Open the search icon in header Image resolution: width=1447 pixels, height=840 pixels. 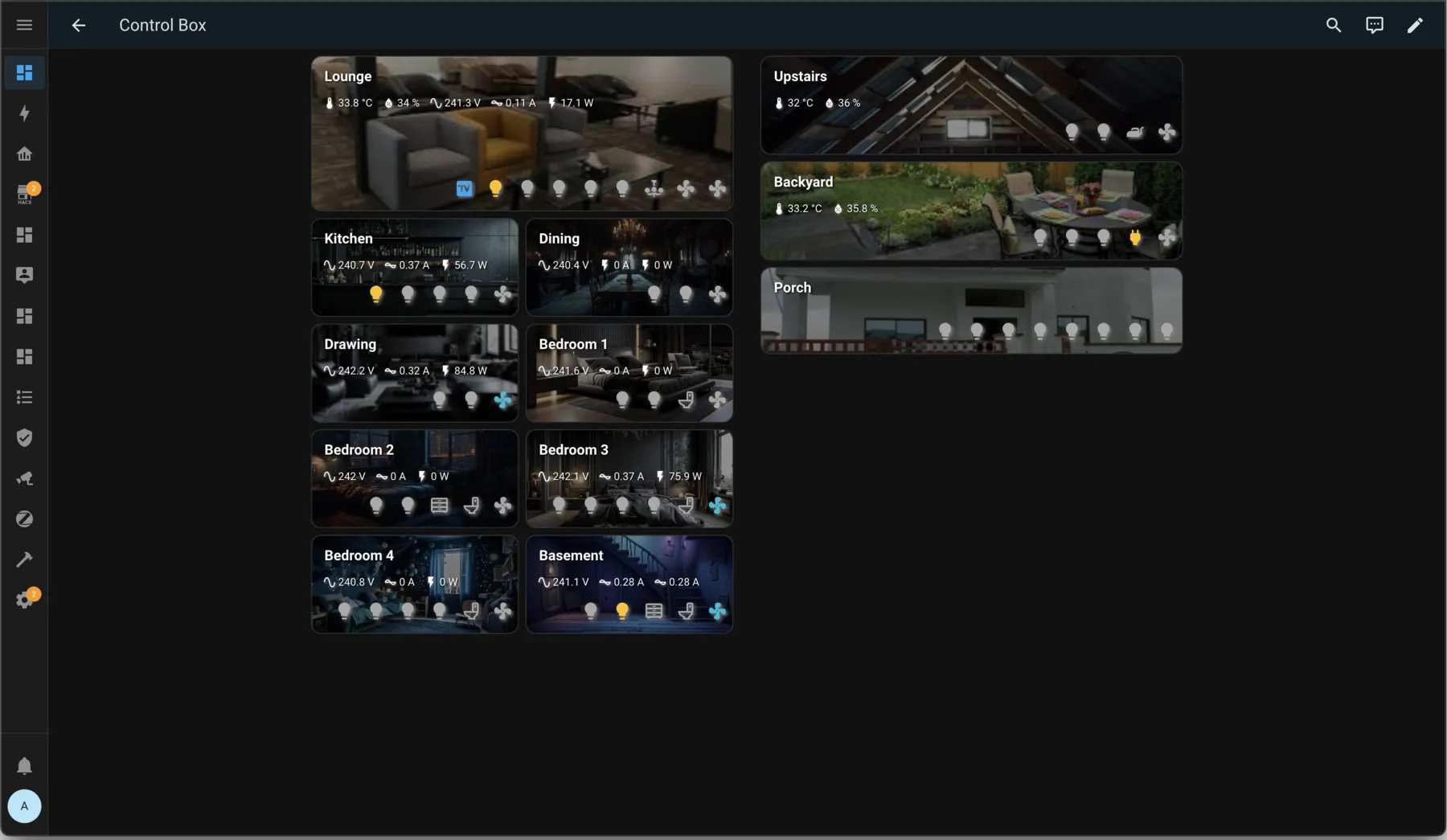(1334, 25)
